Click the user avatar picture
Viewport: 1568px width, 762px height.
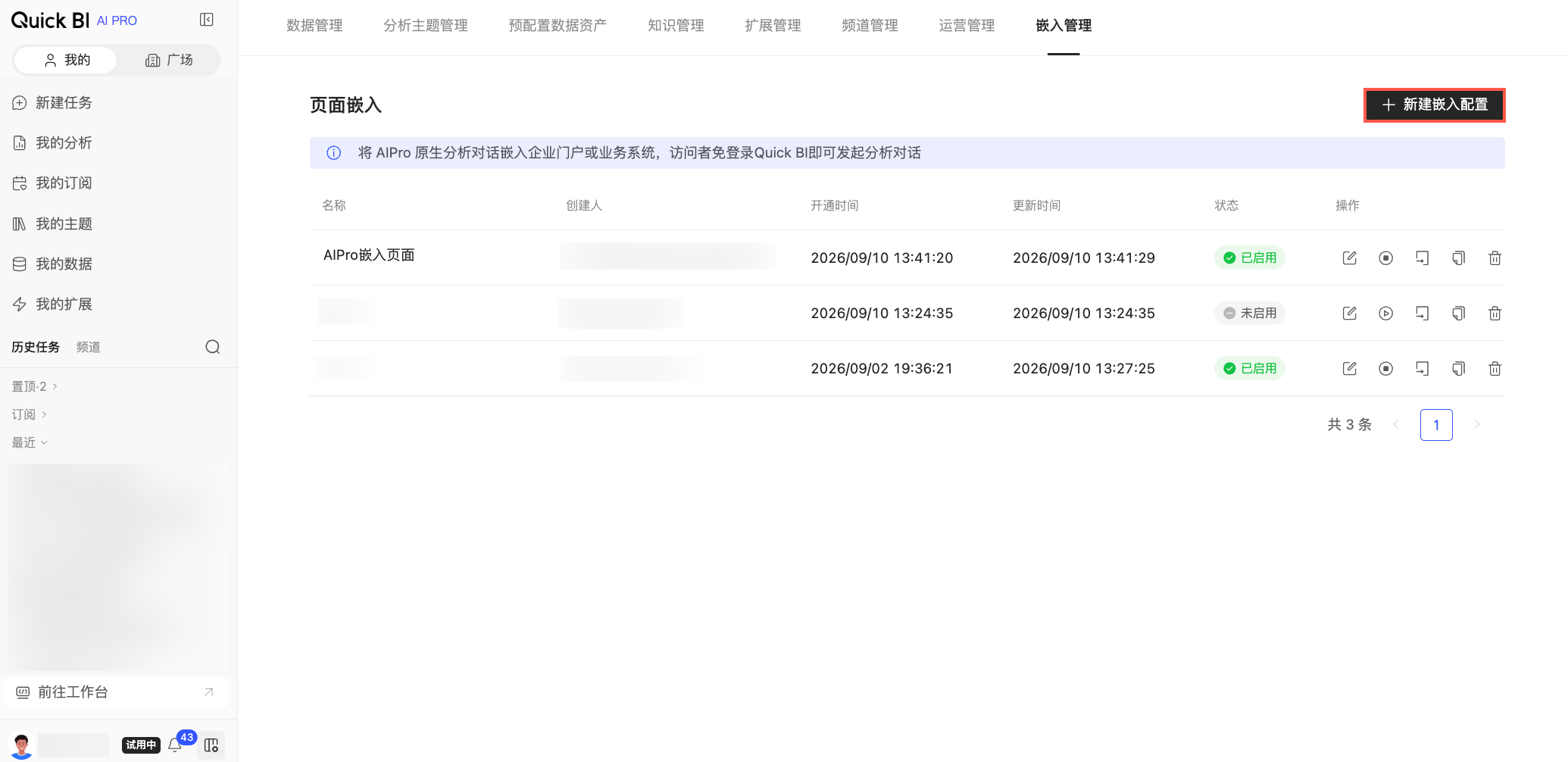pos(21,745)
